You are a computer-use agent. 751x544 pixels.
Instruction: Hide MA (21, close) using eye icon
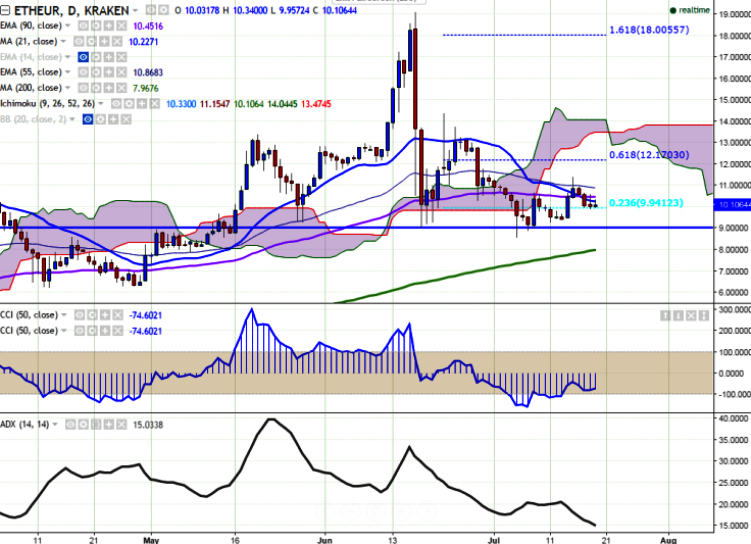point(79,42)
